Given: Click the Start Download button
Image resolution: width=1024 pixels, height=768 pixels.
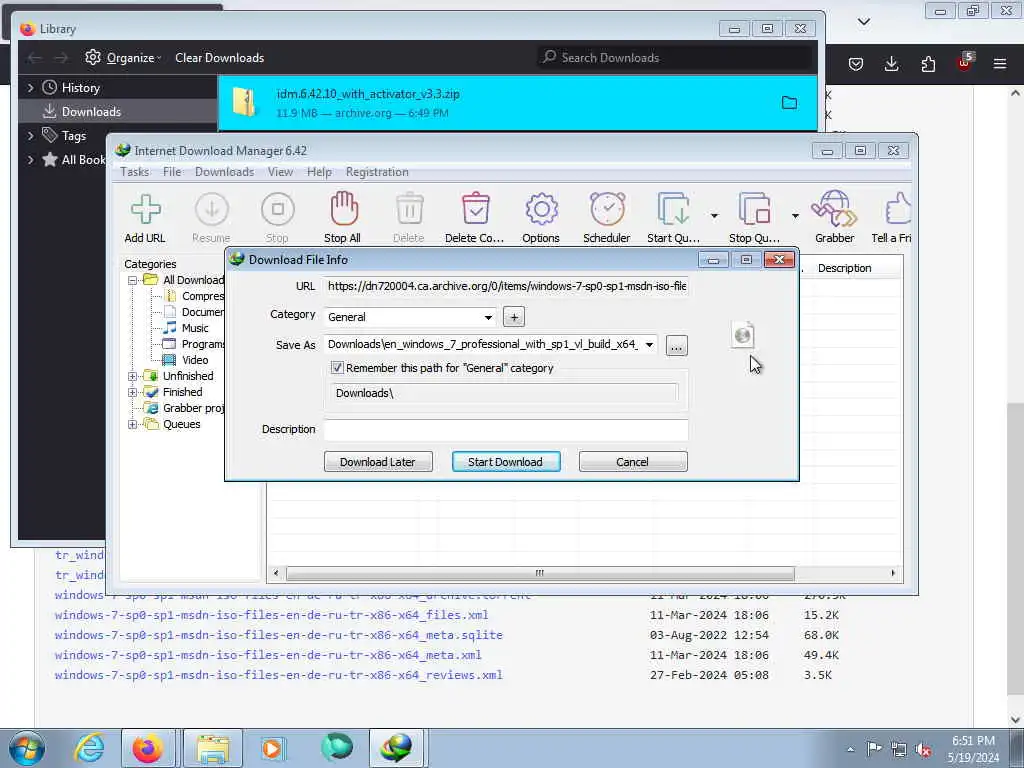Looking at the screenshot, I should pyautogui.click(x=505, y=462).
